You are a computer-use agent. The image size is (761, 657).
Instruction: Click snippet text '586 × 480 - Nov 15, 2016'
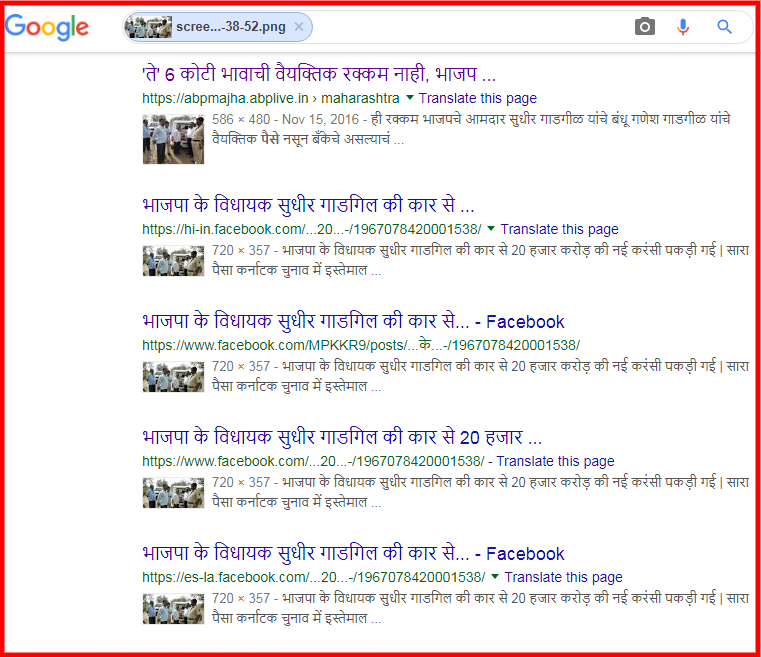point(285,119)
